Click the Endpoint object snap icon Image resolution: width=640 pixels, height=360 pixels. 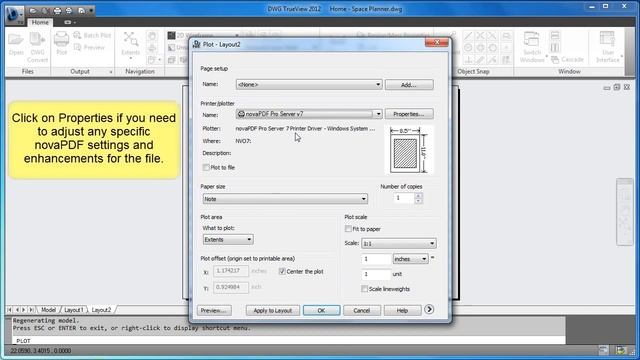click(x=468, y=36)
